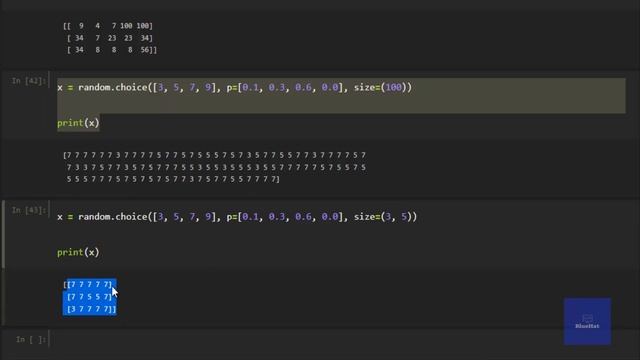The image size is (640, 360).
Task: Click print(x) in cell 42
Action: [x=78, y=123]
